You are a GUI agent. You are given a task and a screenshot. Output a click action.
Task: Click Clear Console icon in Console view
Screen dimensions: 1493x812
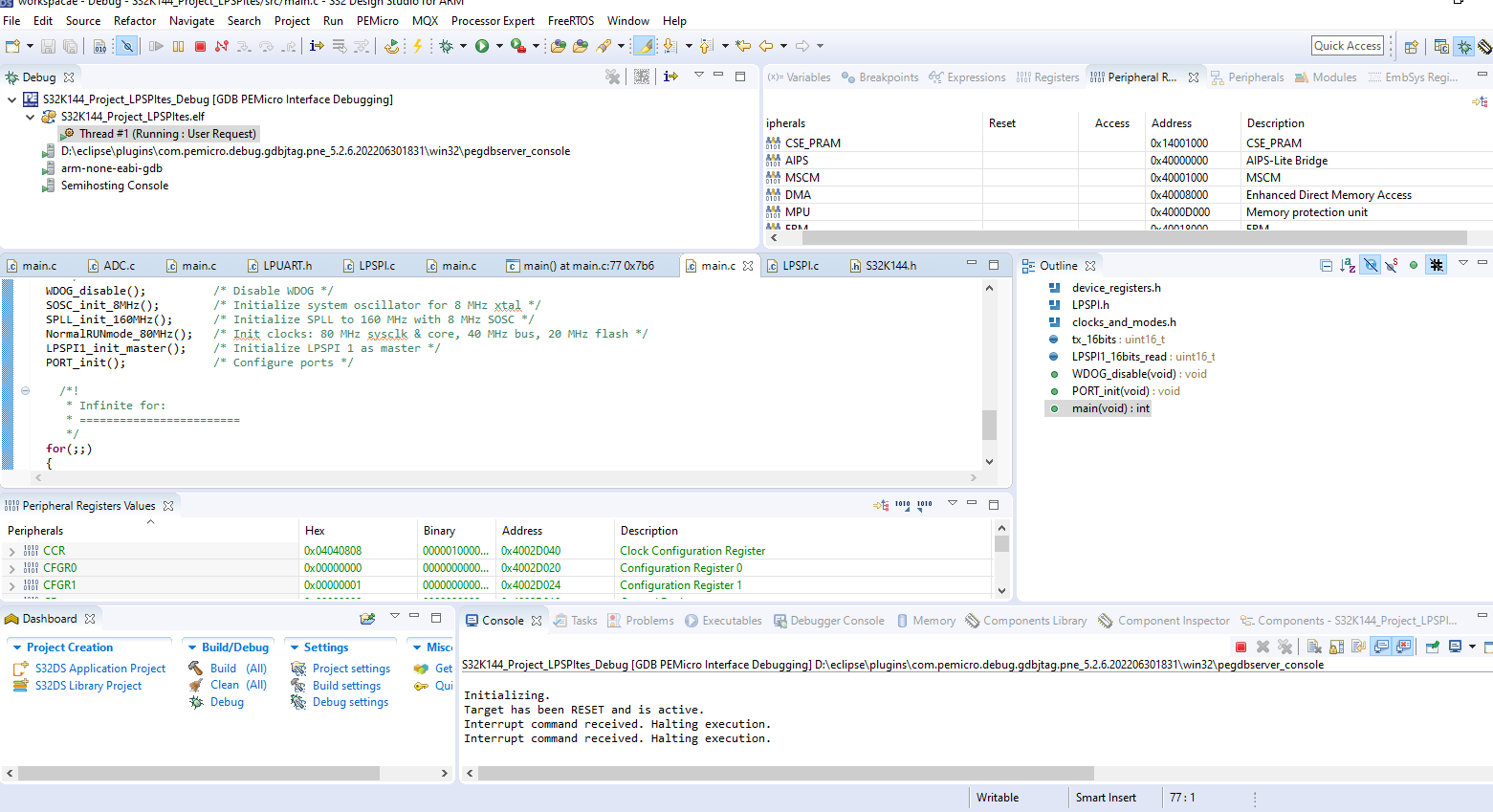(1314, 647)
